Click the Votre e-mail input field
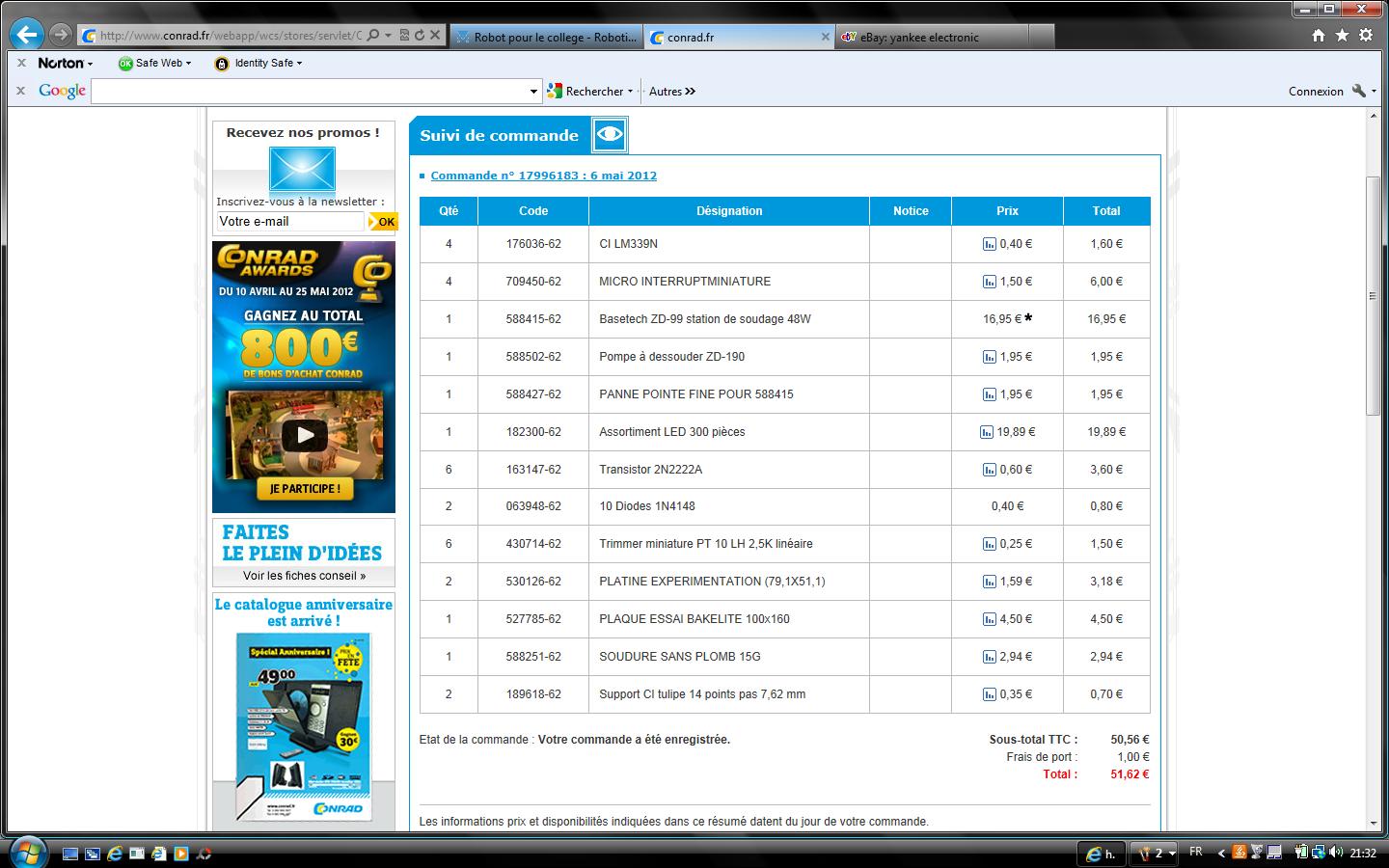 (290, 222)
